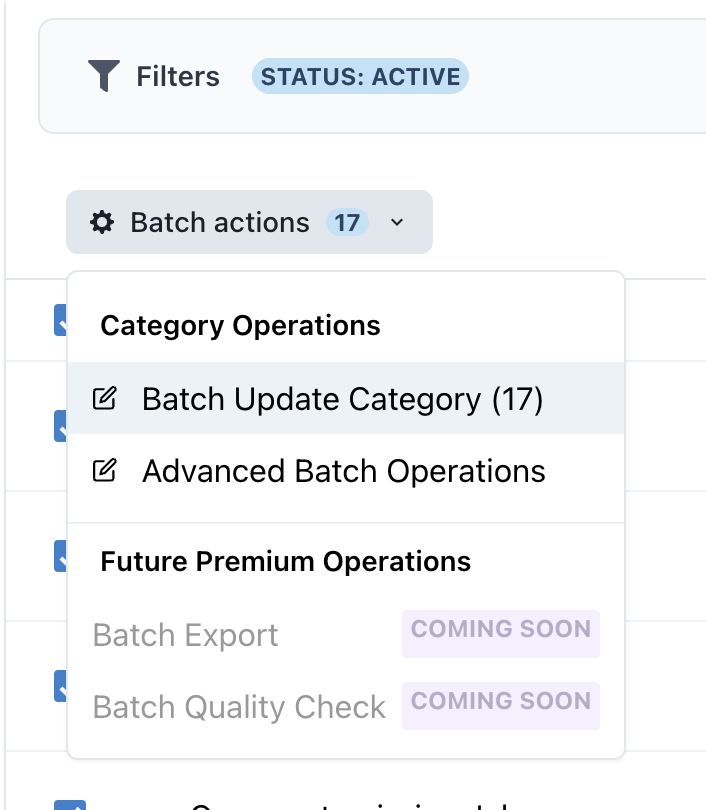Click the Future Premium Operations header

(x=284, y=561)
